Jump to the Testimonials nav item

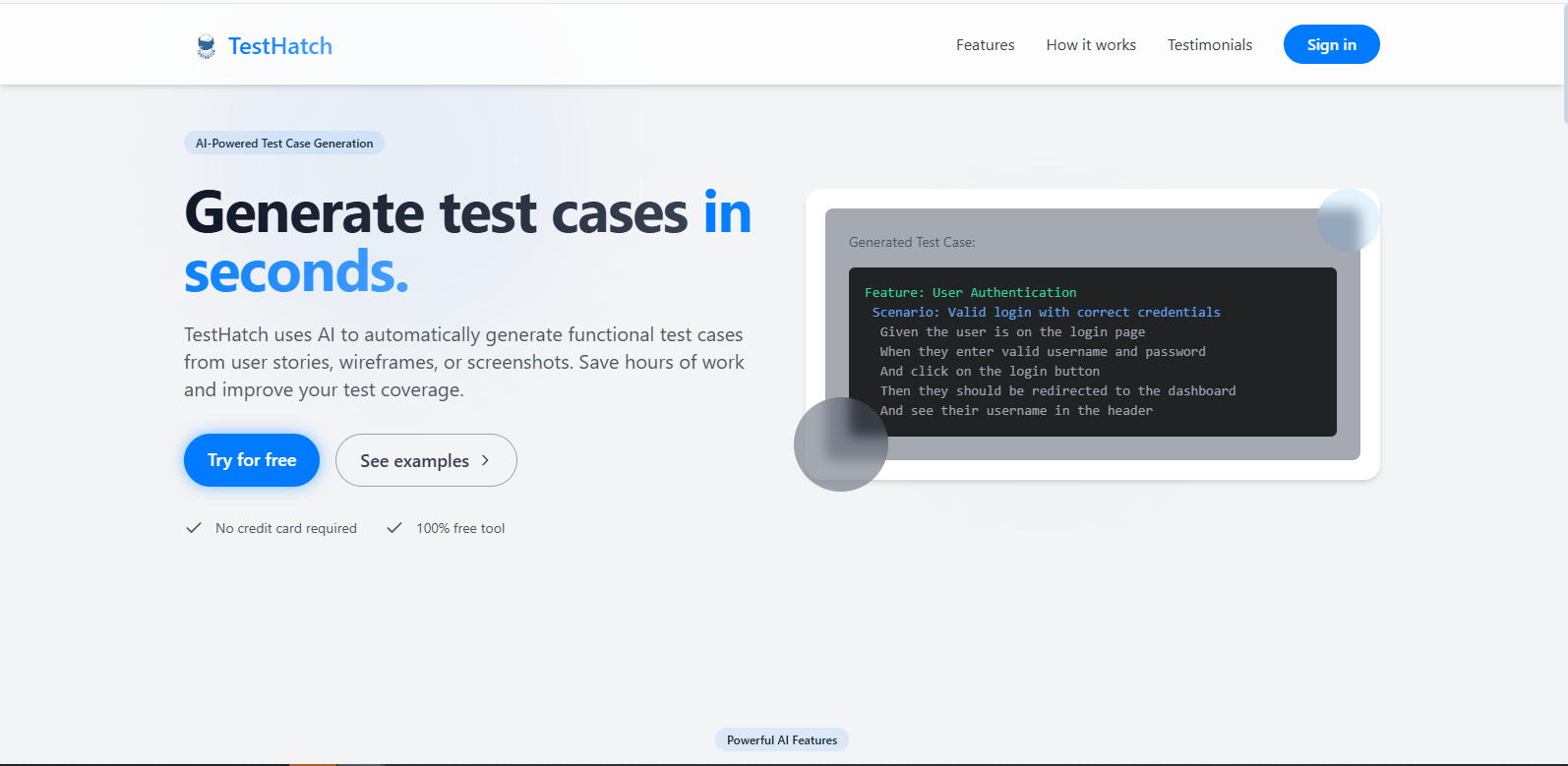tap(1209, 45)
